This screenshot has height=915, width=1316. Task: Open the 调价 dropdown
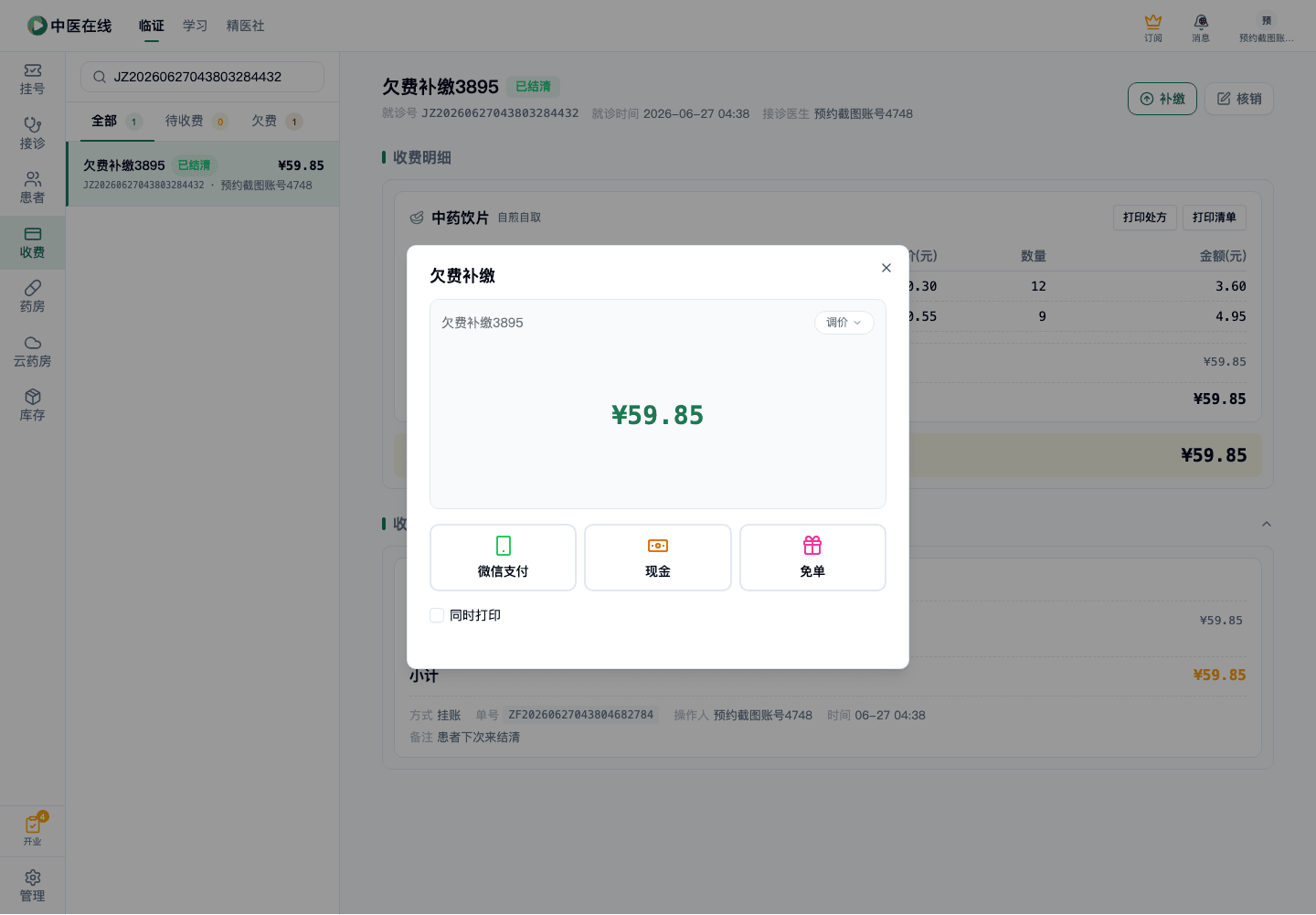[x=844, y=323]
